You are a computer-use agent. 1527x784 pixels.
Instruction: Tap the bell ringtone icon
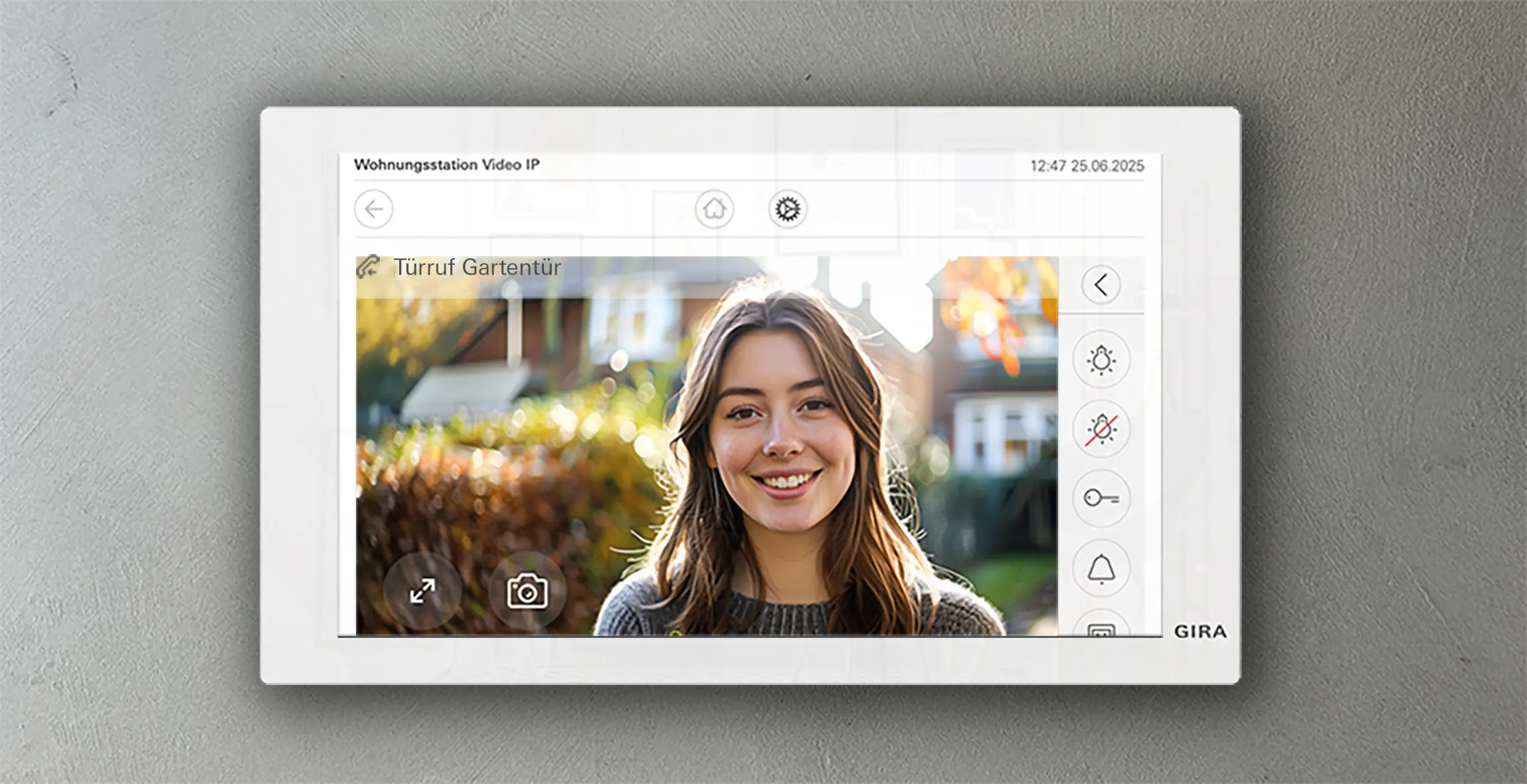[x=1101, y=568]
